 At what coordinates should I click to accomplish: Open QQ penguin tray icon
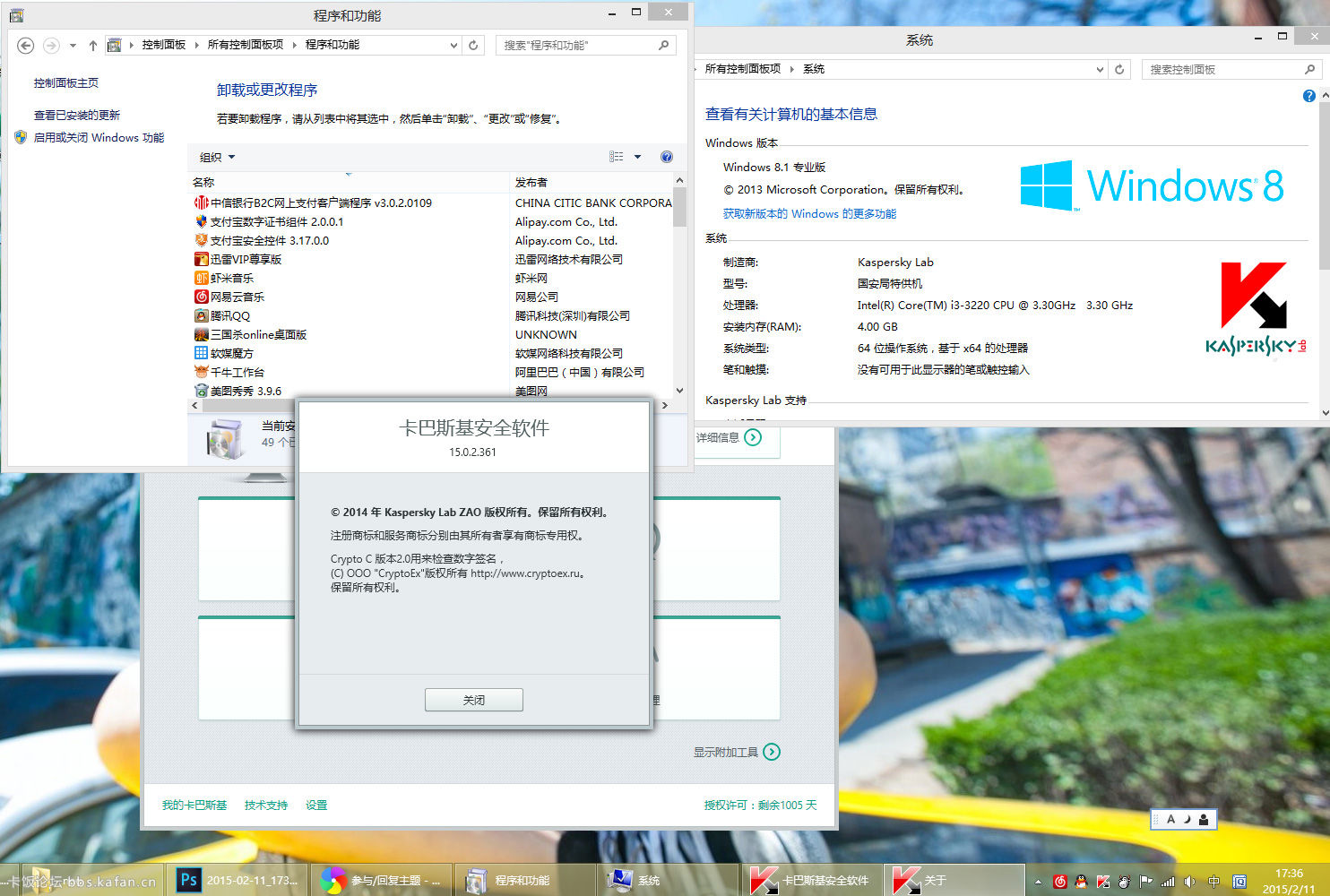[1082, 882]
